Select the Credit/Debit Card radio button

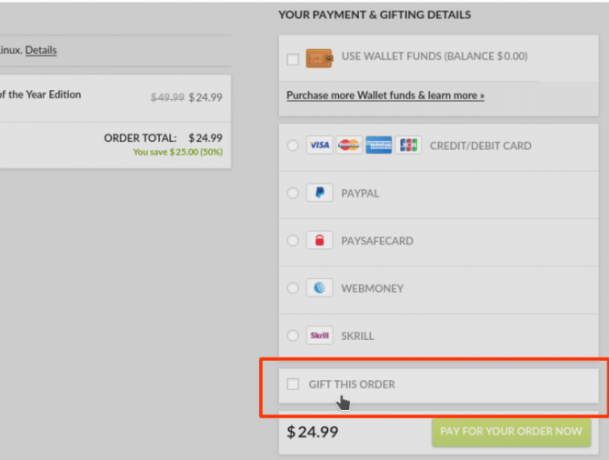coord(293,145)
